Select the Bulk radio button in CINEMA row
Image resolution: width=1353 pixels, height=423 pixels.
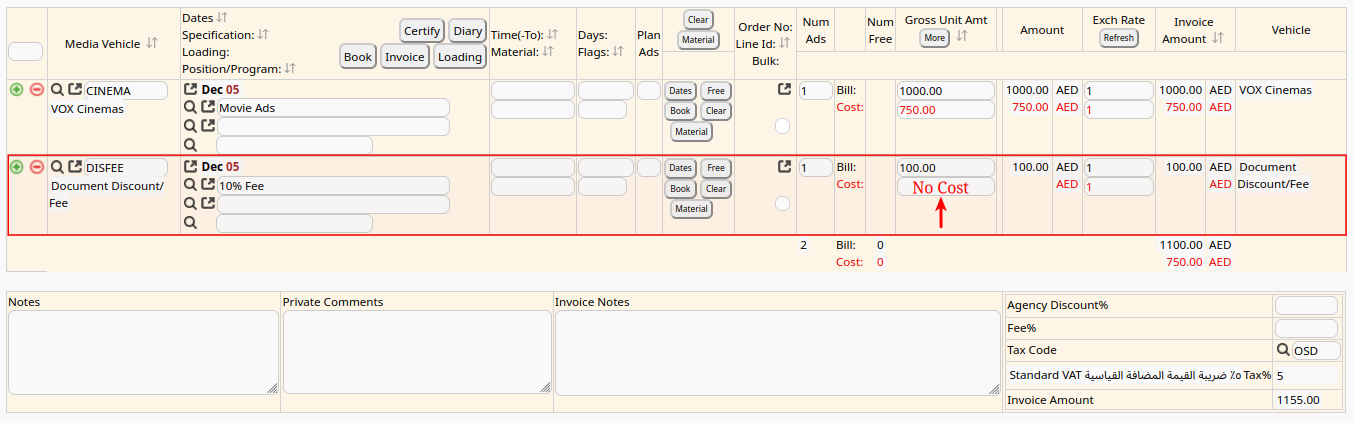pyautogui.click(x=782, y=126)
